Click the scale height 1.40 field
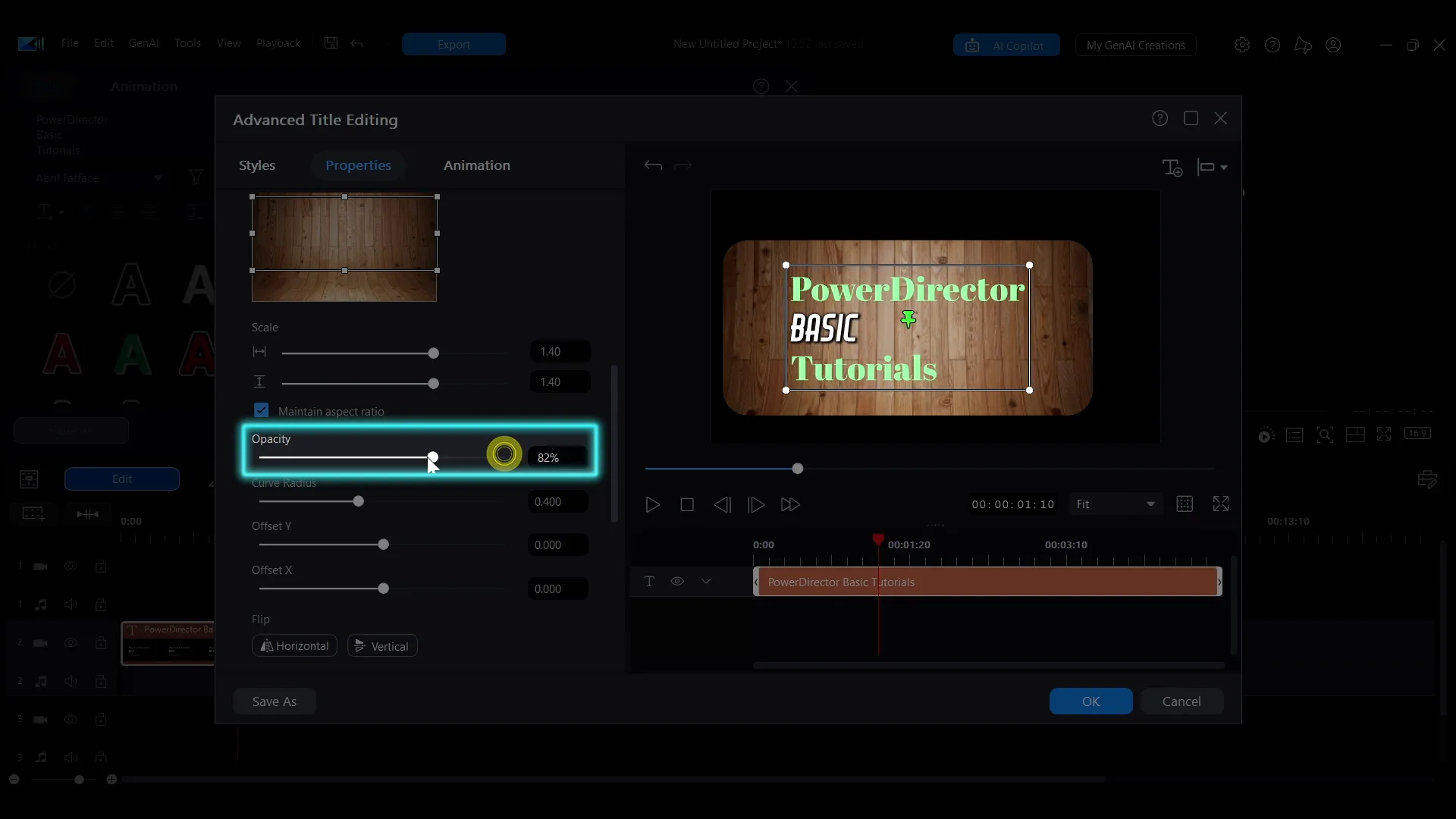 point(560,381)
